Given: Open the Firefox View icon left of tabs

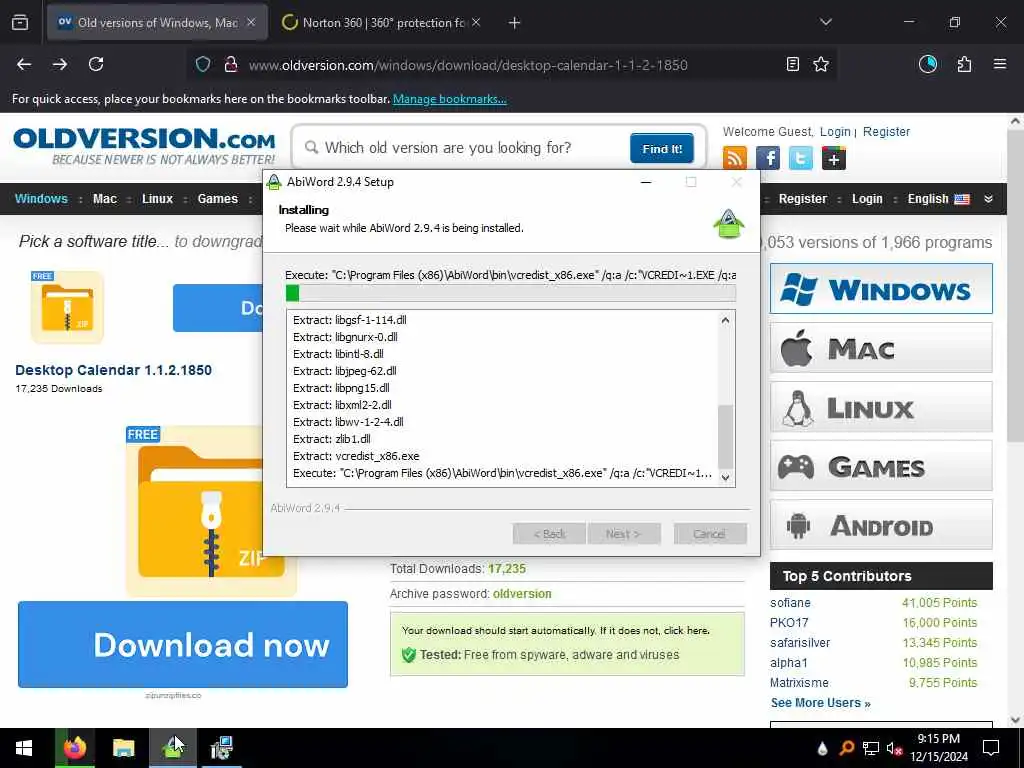Looking at the screenshot, I should (20, 22).
